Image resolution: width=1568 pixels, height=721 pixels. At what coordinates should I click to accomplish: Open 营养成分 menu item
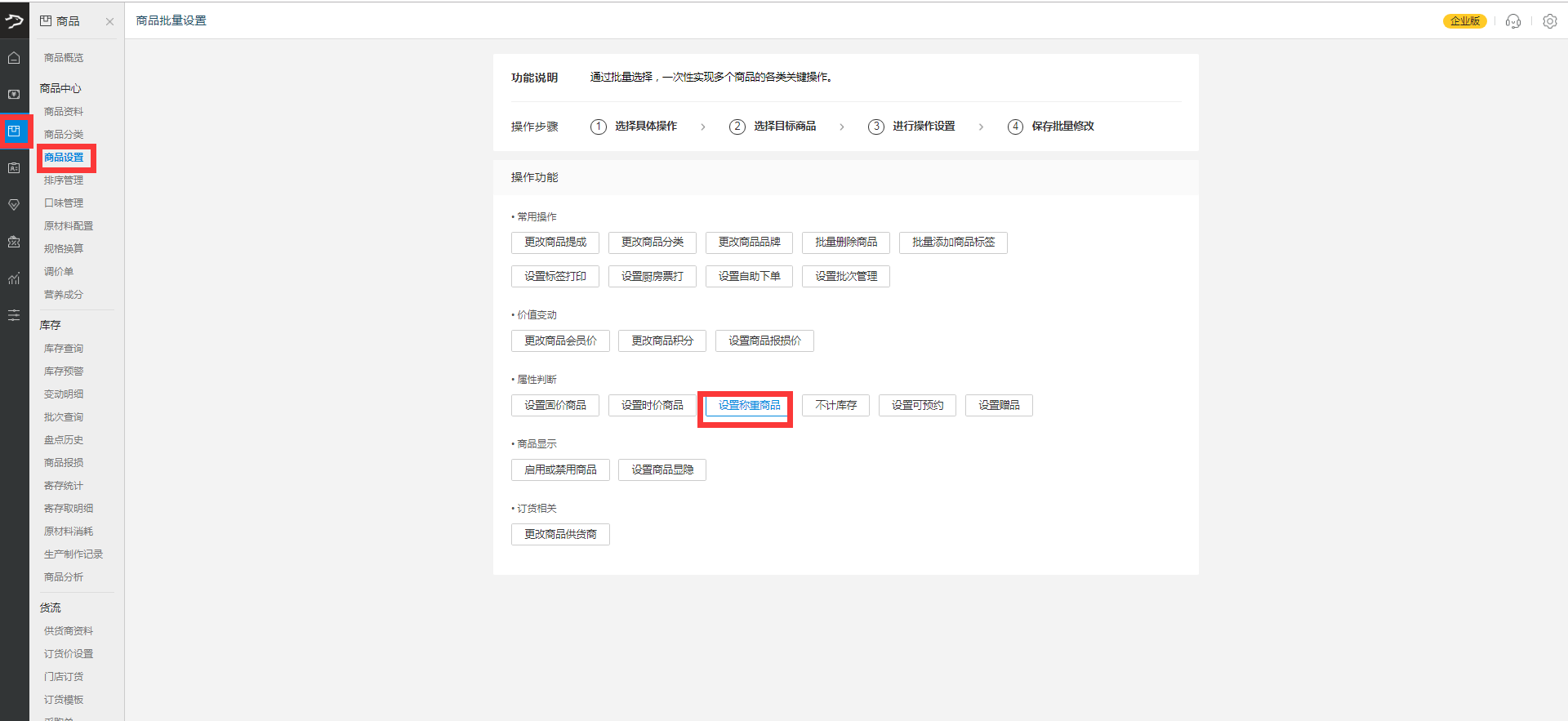pyautogui.click(x=64, y=295)
